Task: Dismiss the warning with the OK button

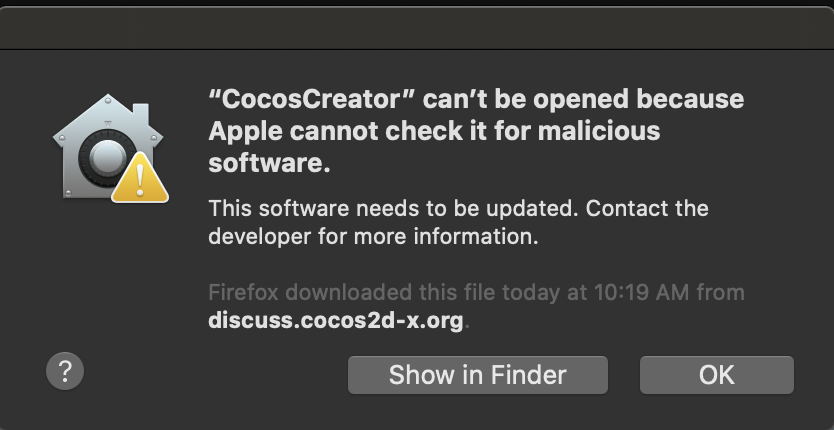Action: click(x=716, y=375)
